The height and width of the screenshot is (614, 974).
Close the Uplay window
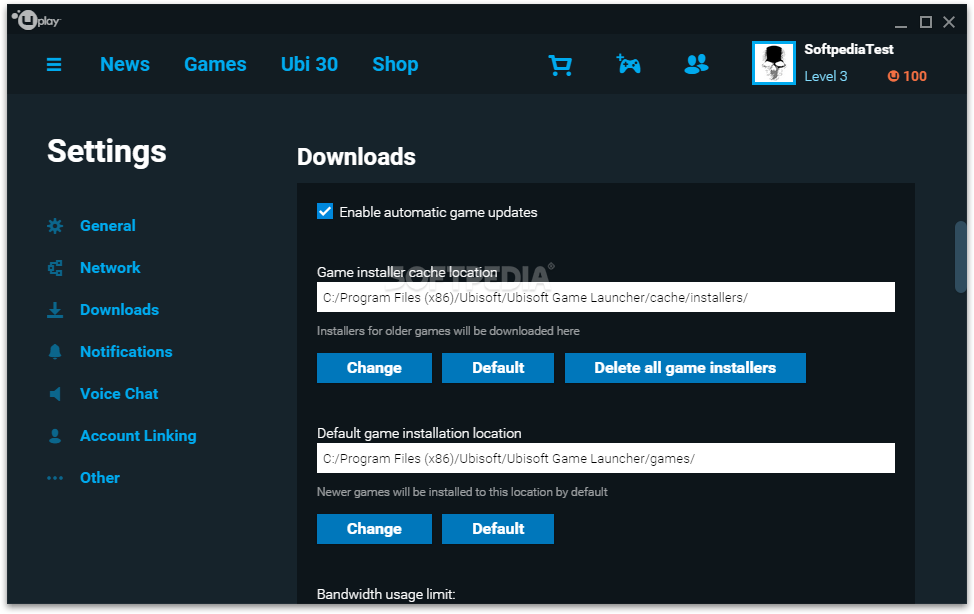(x=949, y=22)
